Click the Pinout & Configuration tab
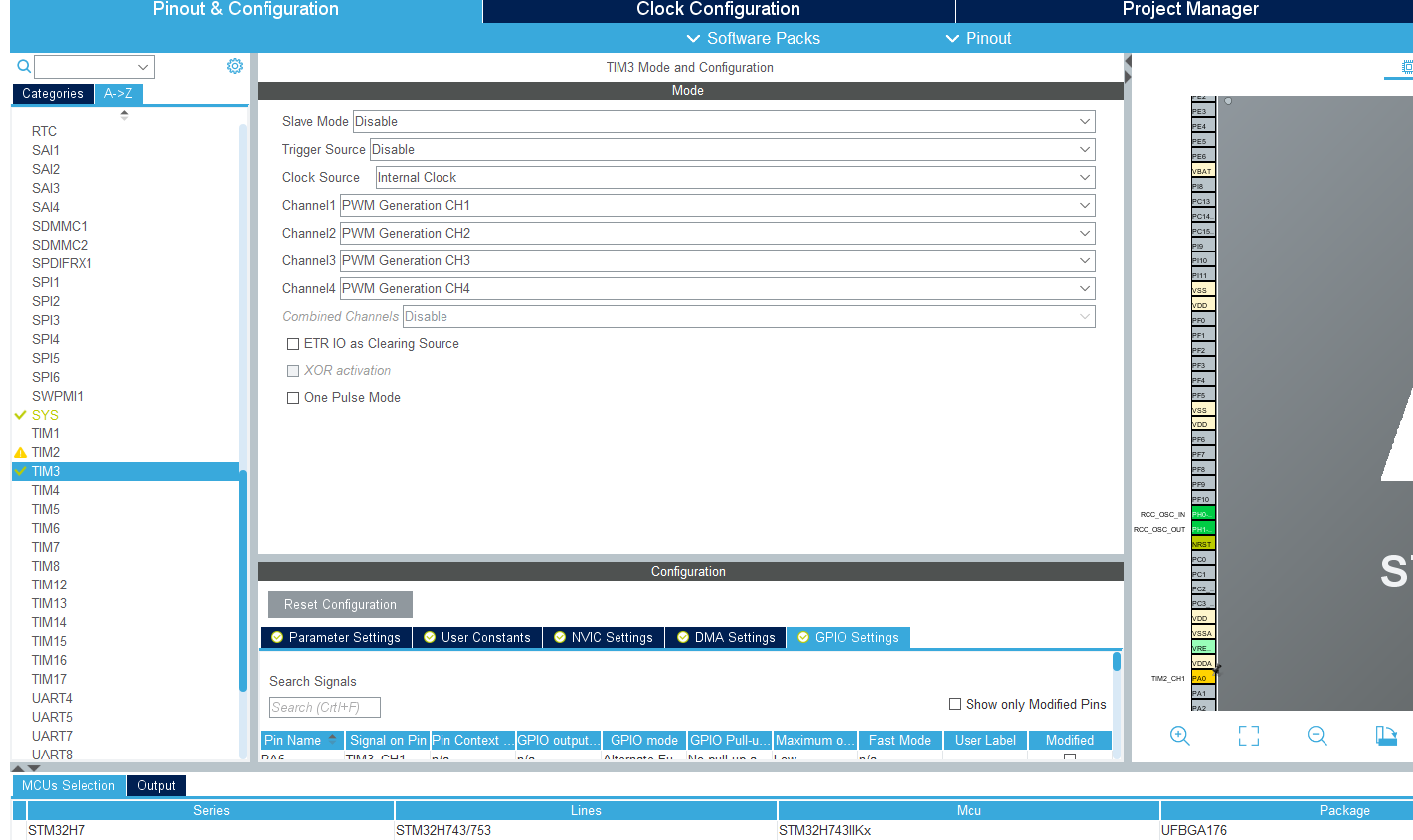Viewport: 1413px width, 840px height. coord(246,10)
